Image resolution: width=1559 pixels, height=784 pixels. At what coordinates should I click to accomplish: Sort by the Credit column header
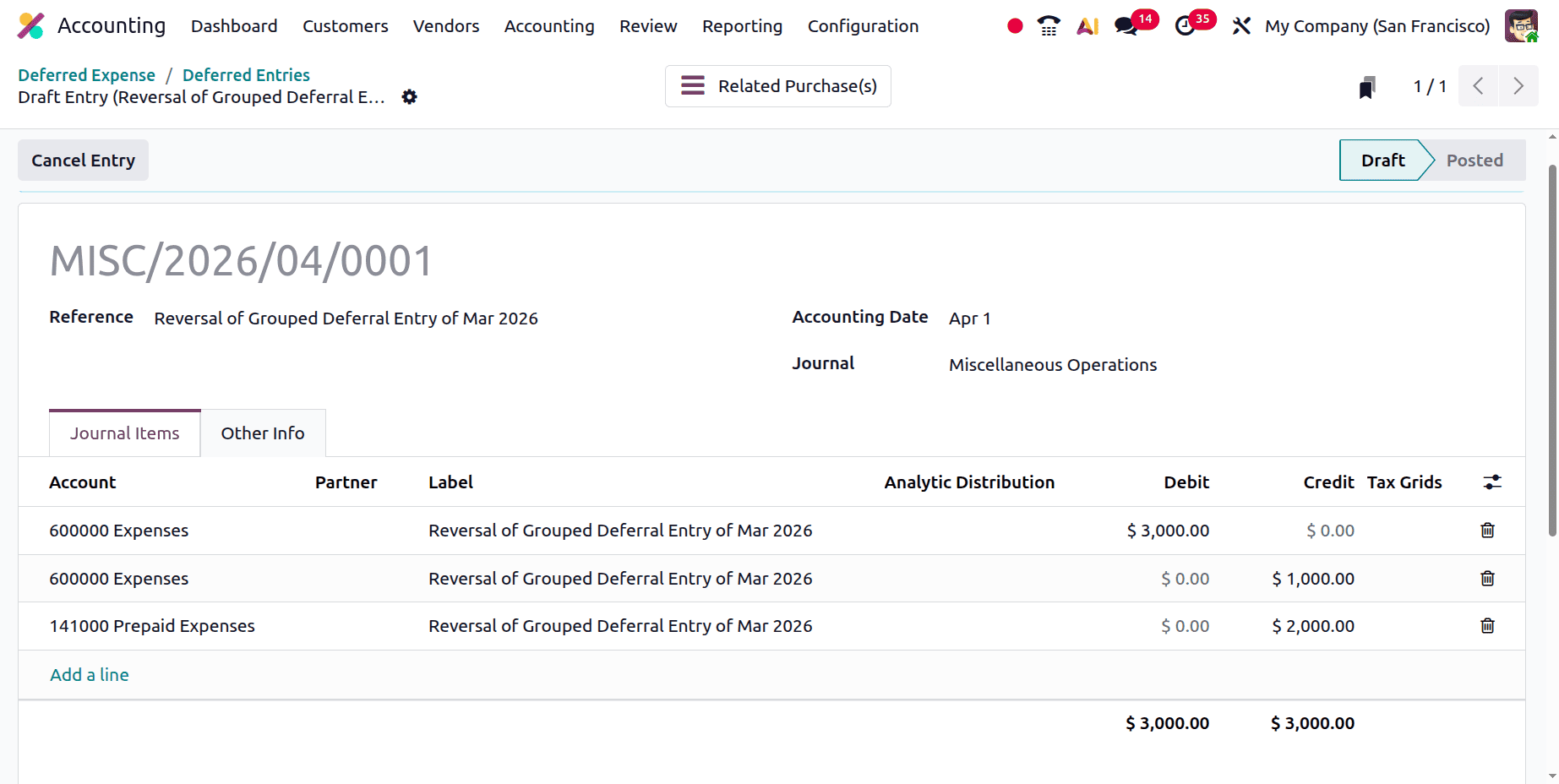coord(1328,482)
